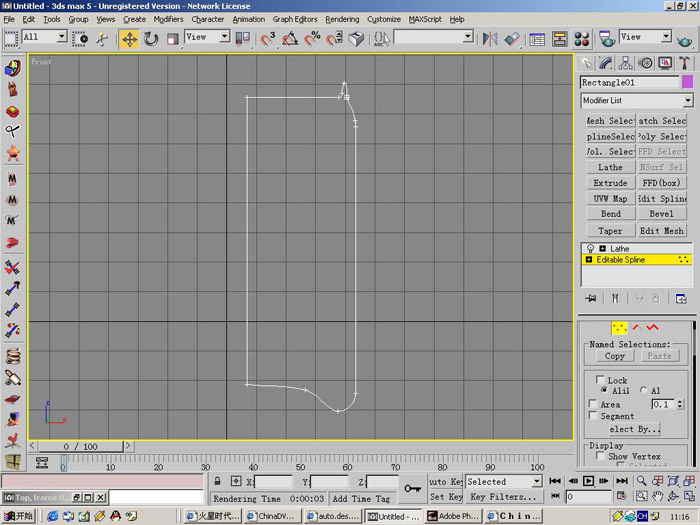Open the Customize menu
Image resolution: width=700 pixels, height=525 pixels.
click(x=383, y=19)
